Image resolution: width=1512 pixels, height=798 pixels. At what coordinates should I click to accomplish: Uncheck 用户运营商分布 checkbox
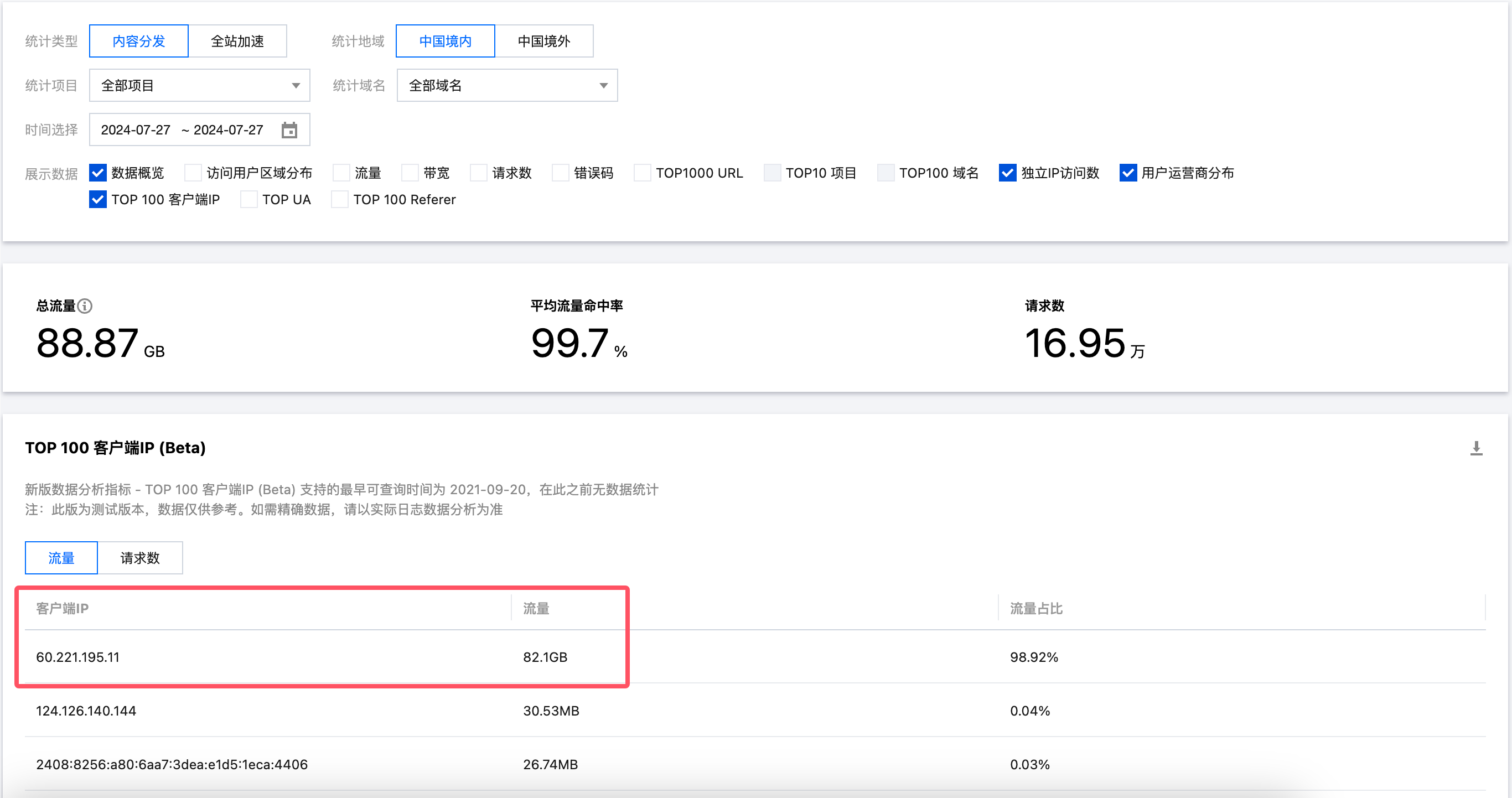(1127, 173)
